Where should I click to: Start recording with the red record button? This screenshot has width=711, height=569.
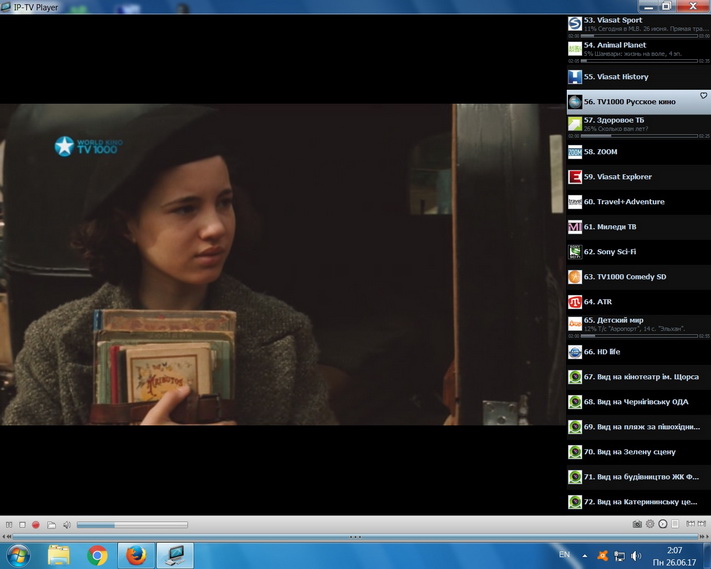pos(36,525)
